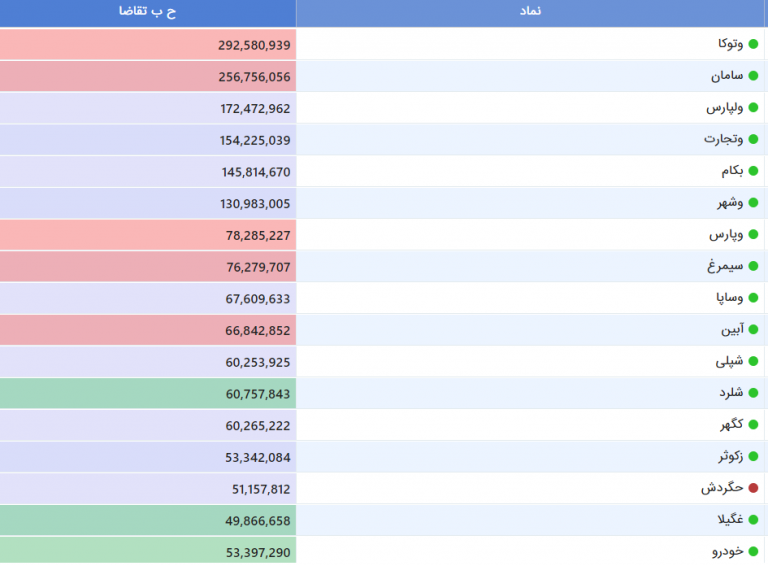768x566 pixels.
Task: Select the symbol name حگردش
Action: coord(722,488)
